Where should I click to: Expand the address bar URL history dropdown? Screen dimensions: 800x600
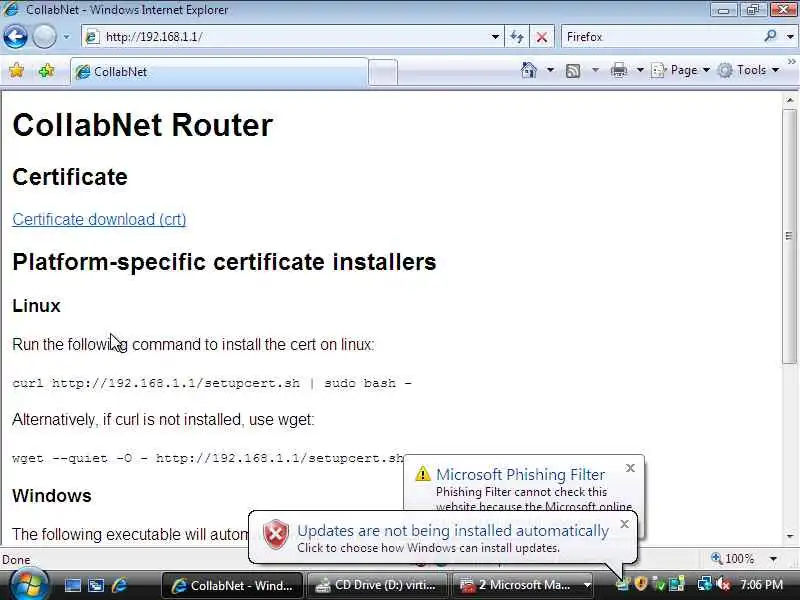point(495,37)
